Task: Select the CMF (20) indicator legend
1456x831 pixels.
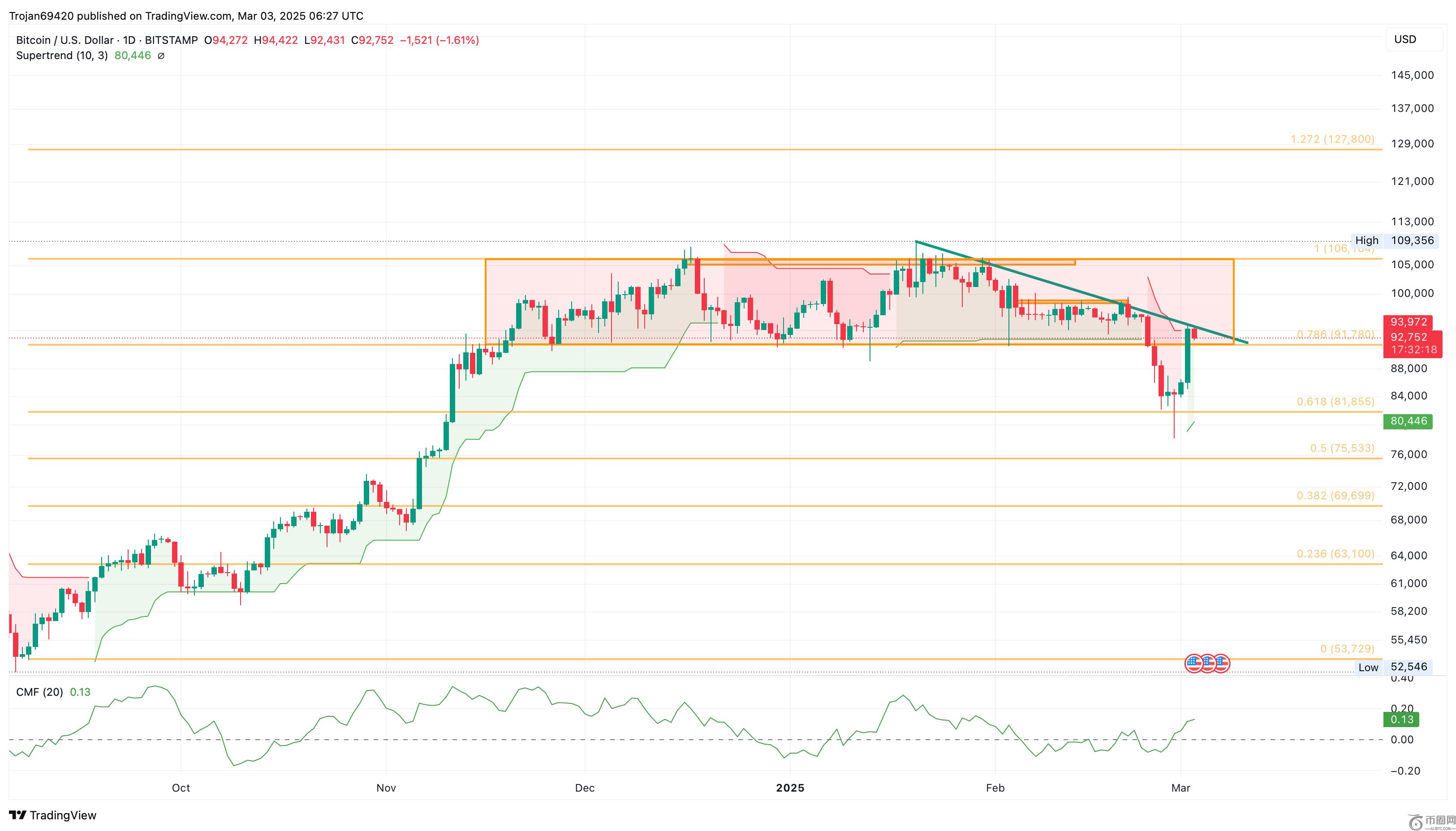Action: pyautogui.click(x=39, y=692)
